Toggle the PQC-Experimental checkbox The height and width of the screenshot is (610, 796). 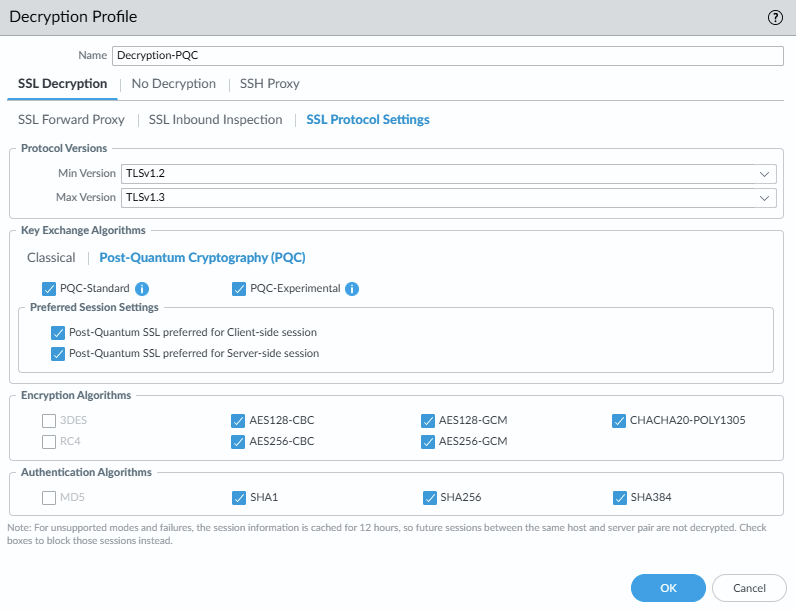pyautogui.click(x=239, y=289)
